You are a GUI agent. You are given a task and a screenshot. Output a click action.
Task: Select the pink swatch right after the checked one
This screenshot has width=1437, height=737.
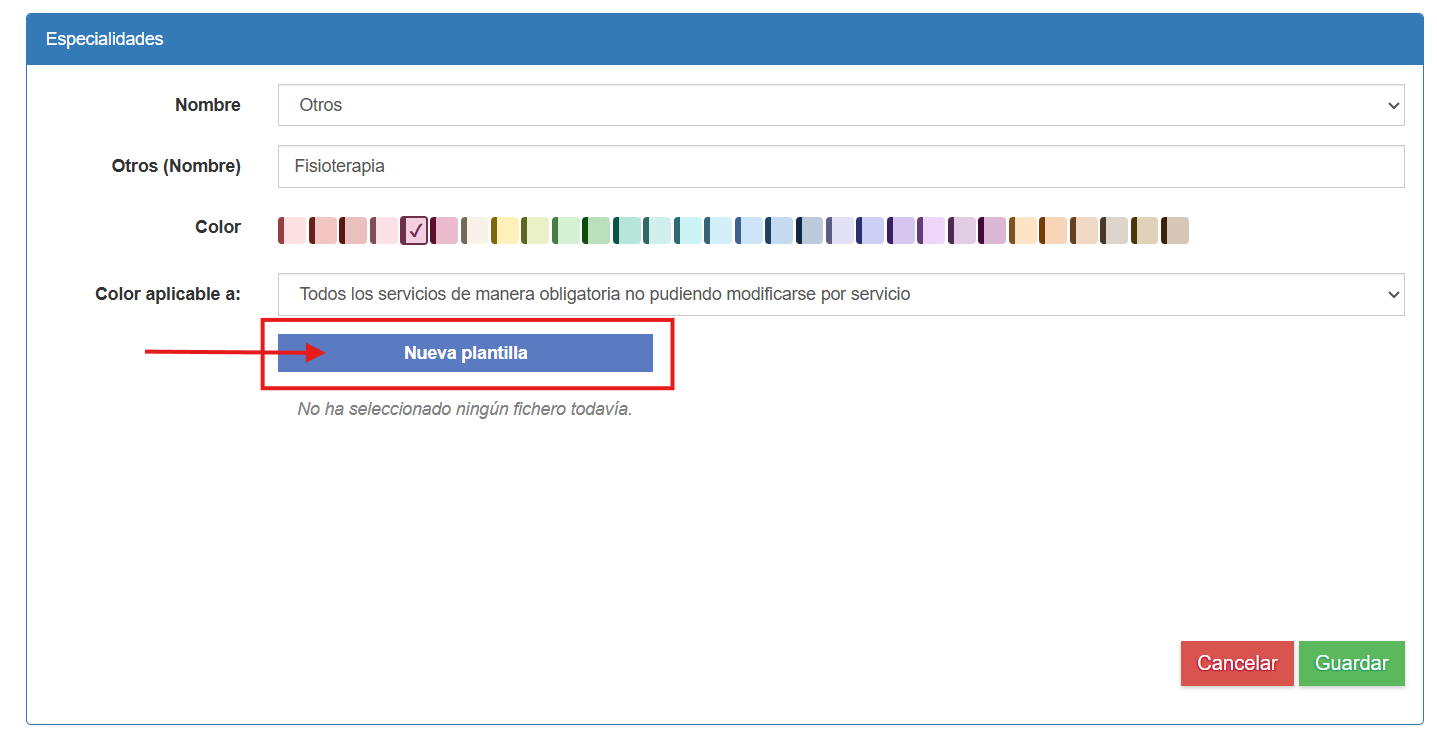click(445, 230)
